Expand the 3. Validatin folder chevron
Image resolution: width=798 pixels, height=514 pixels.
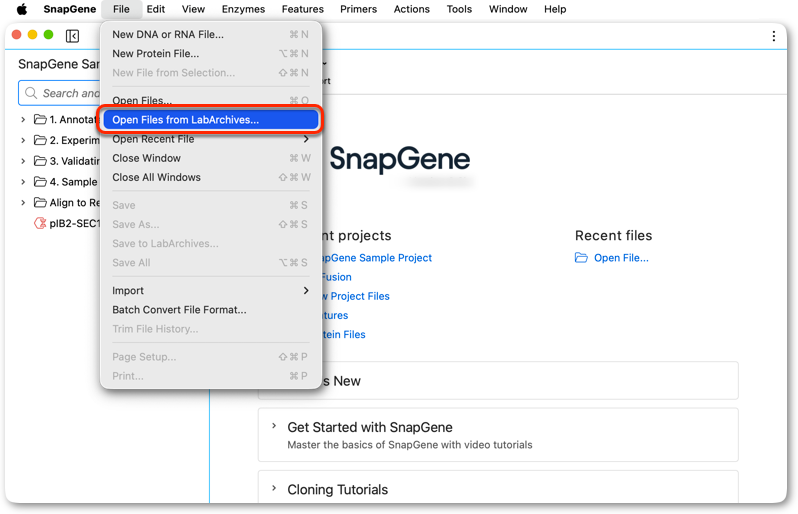[x=23, y=161]
